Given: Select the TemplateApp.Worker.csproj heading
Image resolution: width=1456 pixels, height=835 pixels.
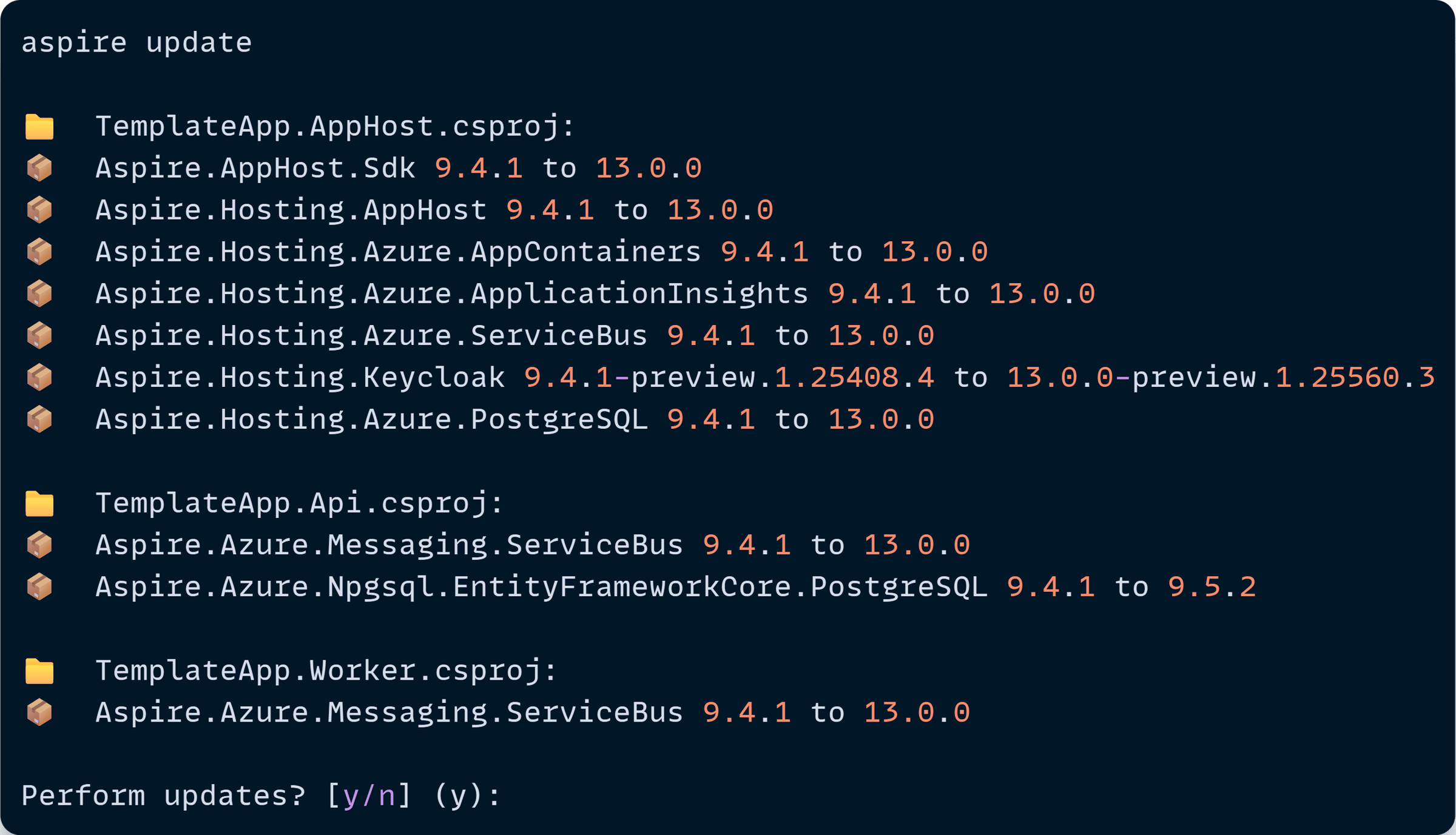Looking at the screenshot, I should (326, 671).
